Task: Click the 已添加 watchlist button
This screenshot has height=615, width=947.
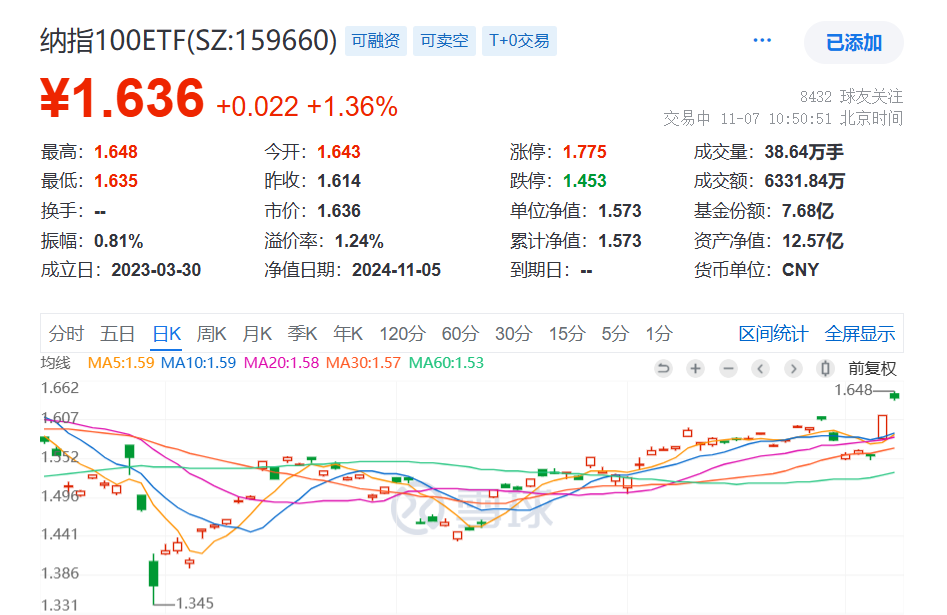Action: click(x=853, y=40)
